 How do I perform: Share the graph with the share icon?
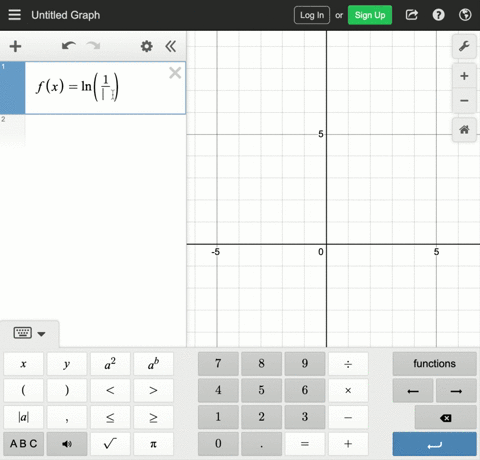tap(412, 15)
